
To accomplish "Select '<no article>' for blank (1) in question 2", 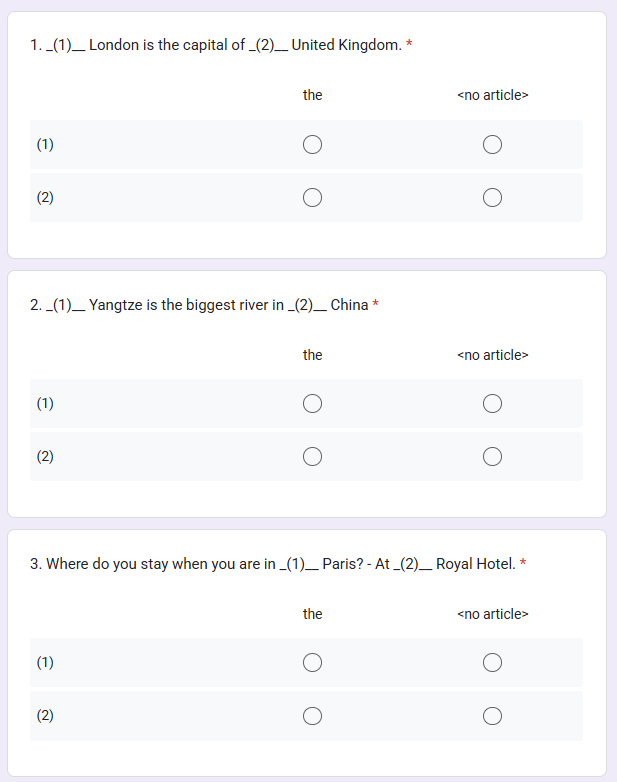I will pyautogui.click(x=492, y=404).
